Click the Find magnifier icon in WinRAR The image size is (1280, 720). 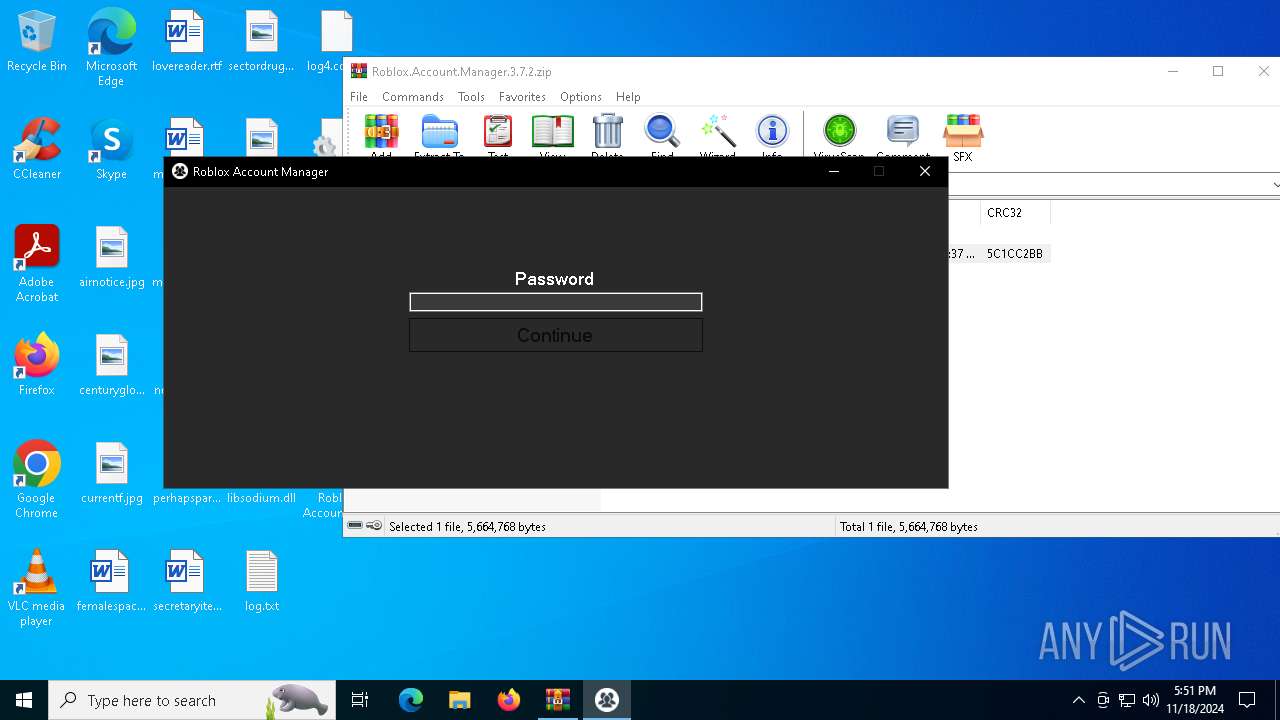coord(662,132)
